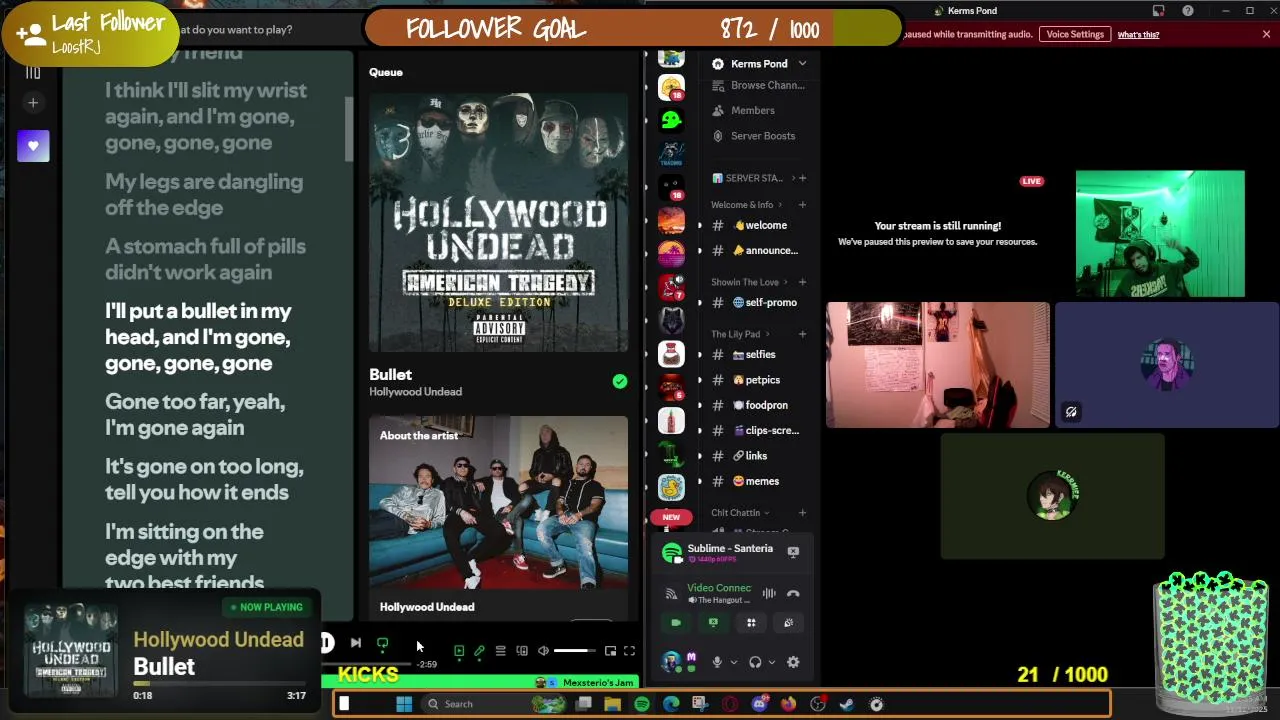1280x720 pixels.
Task: Open headphones output options dropdown
Action: [771, 662]
